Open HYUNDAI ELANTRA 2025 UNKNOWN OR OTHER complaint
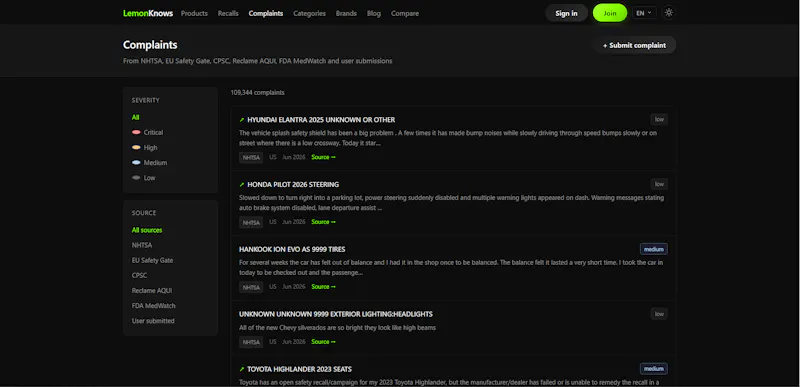Screen dimensions: 800x387 (x=321, y=120)
